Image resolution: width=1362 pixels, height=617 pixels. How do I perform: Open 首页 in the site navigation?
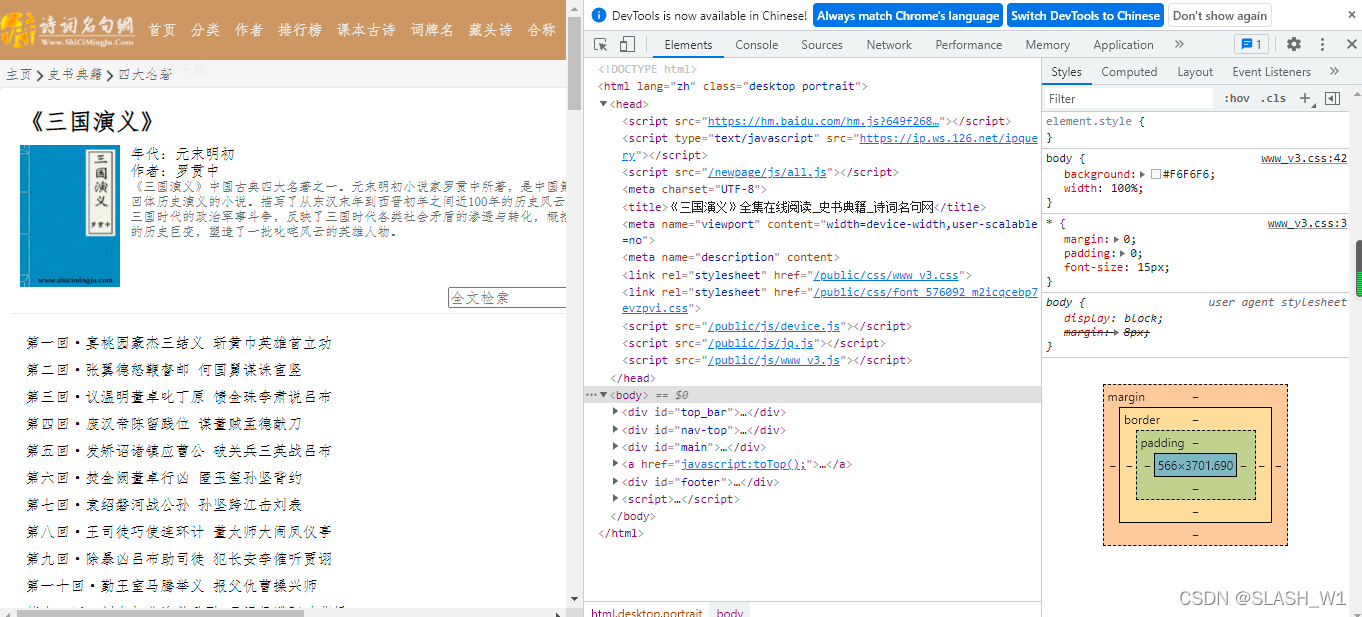[x=162, y=30]
